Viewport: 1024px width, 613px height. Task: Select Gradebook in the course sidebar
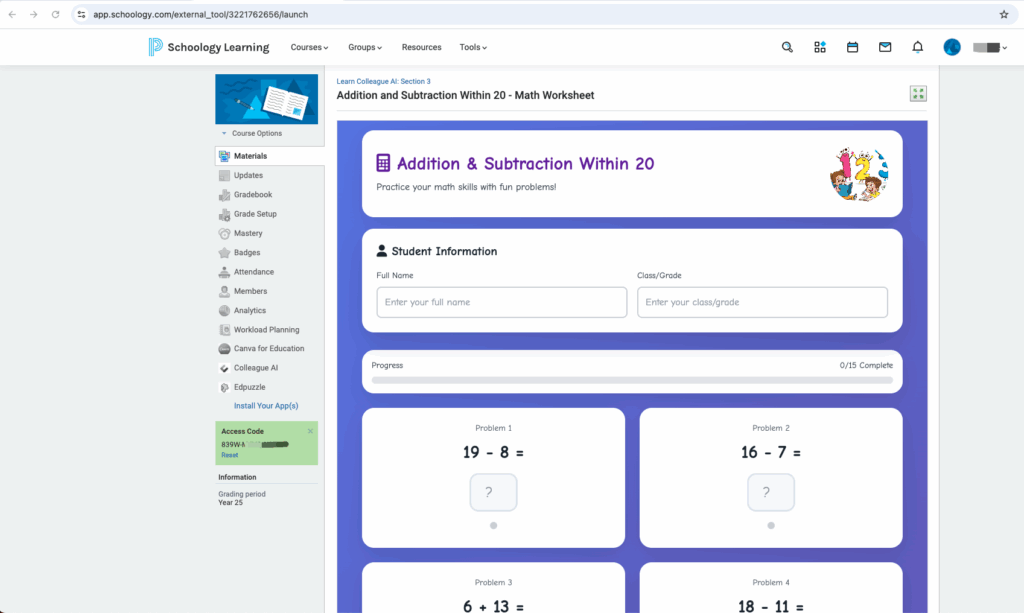pyautogui.click(x=252, y=195)
